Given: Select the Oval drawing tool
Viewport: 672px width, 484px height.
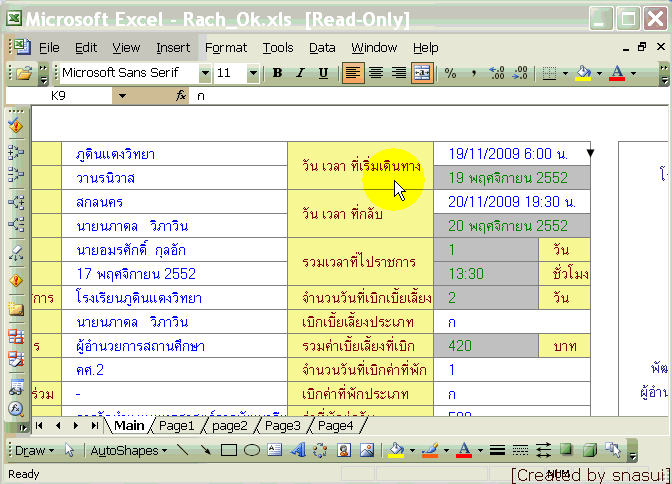Looking at the screenshot, I should [250, 451].
